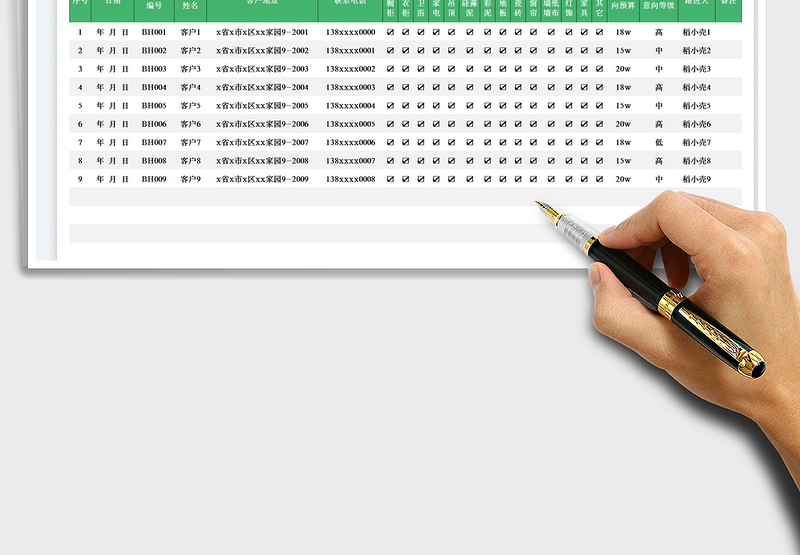The image size is (800, 555).
Task: Select address ending in 9-2003
Action: point(262,69)
